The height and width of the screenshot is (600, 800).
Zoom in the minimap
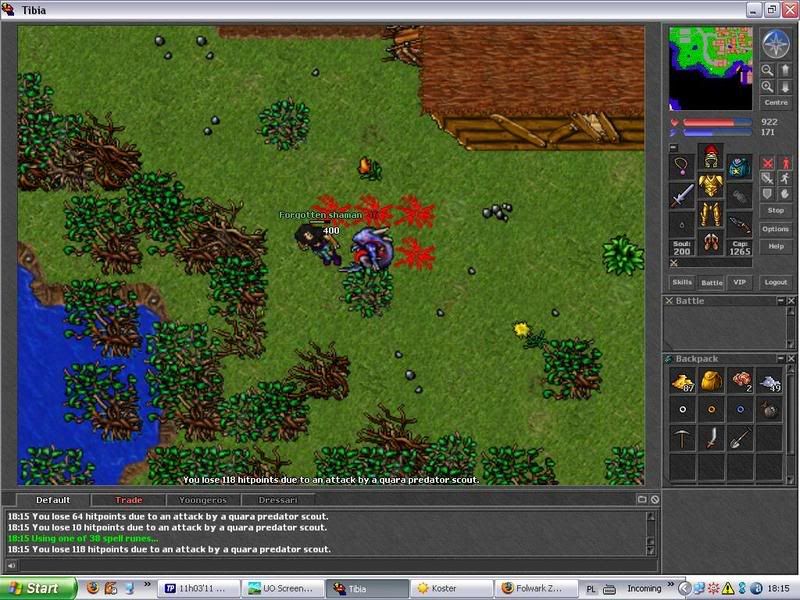767,87
